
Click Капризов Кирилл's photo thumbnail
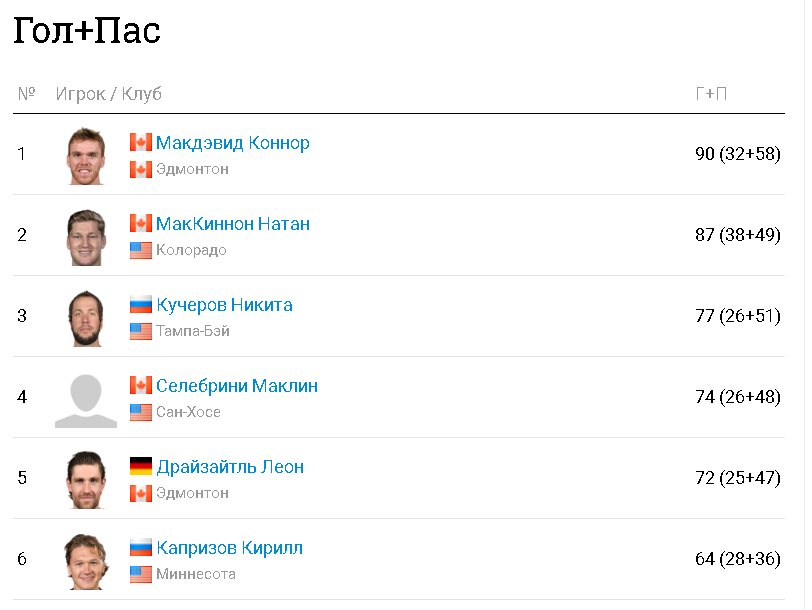(86, 560)
